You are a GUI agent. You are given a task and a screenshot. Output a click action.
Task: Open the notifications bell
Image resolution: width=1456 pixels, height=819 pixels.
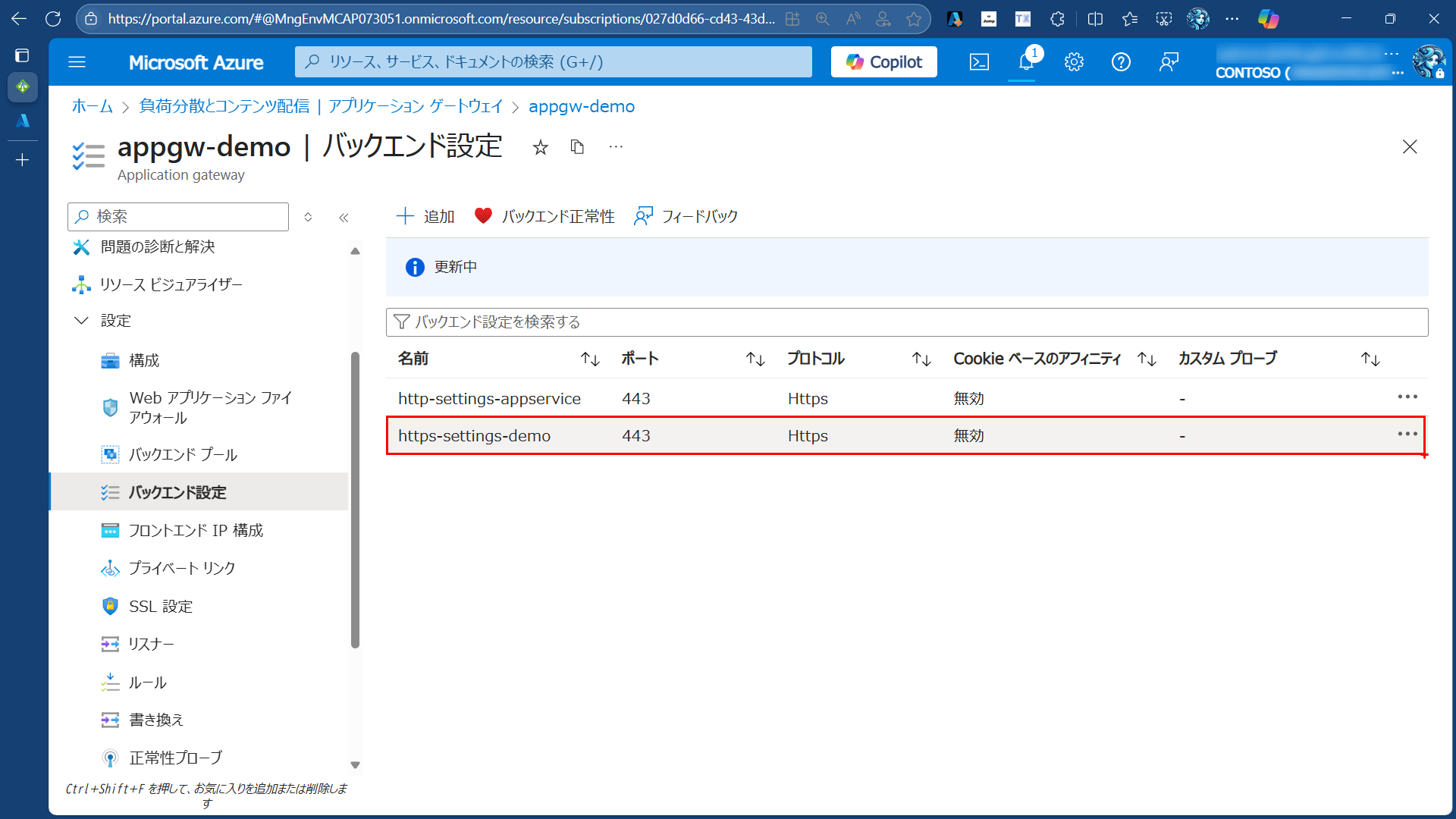tap(1026, 62)
